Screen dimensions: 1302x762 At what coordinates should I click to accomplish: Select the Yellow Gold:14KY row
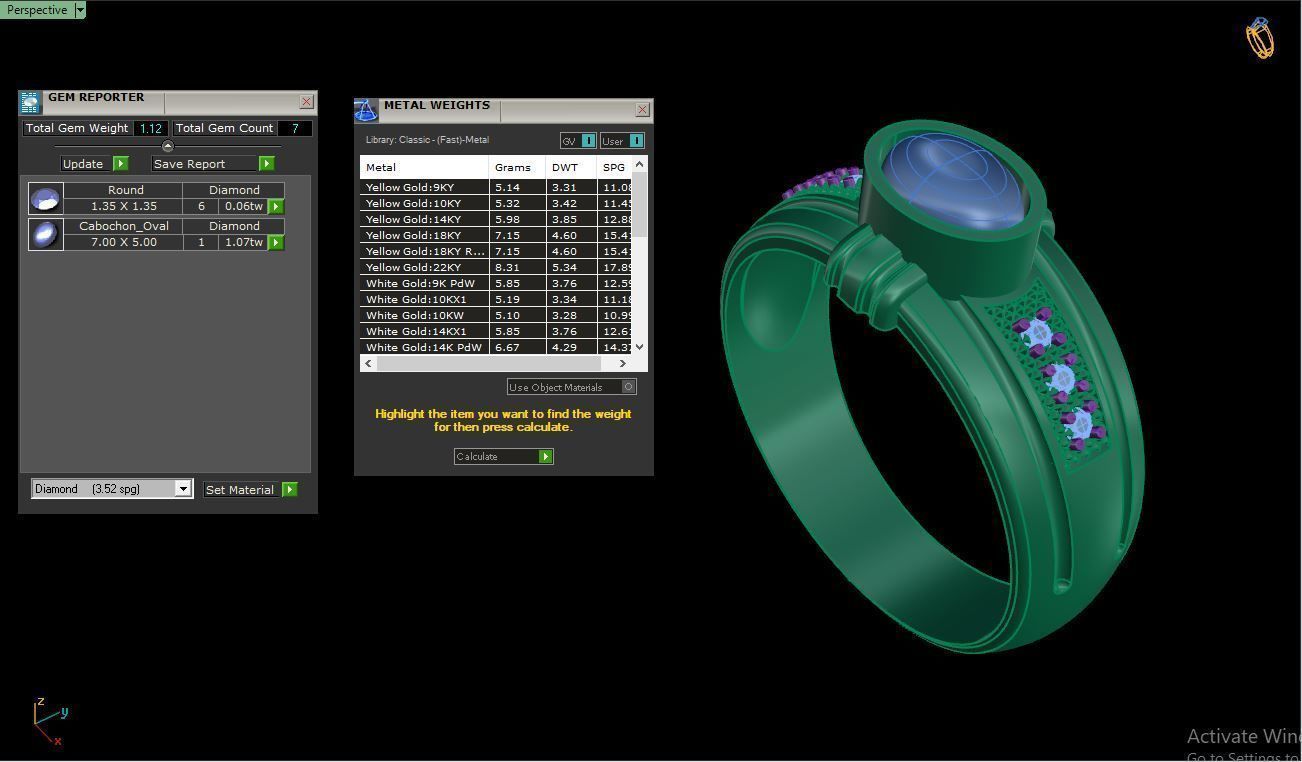coord(497,219)
